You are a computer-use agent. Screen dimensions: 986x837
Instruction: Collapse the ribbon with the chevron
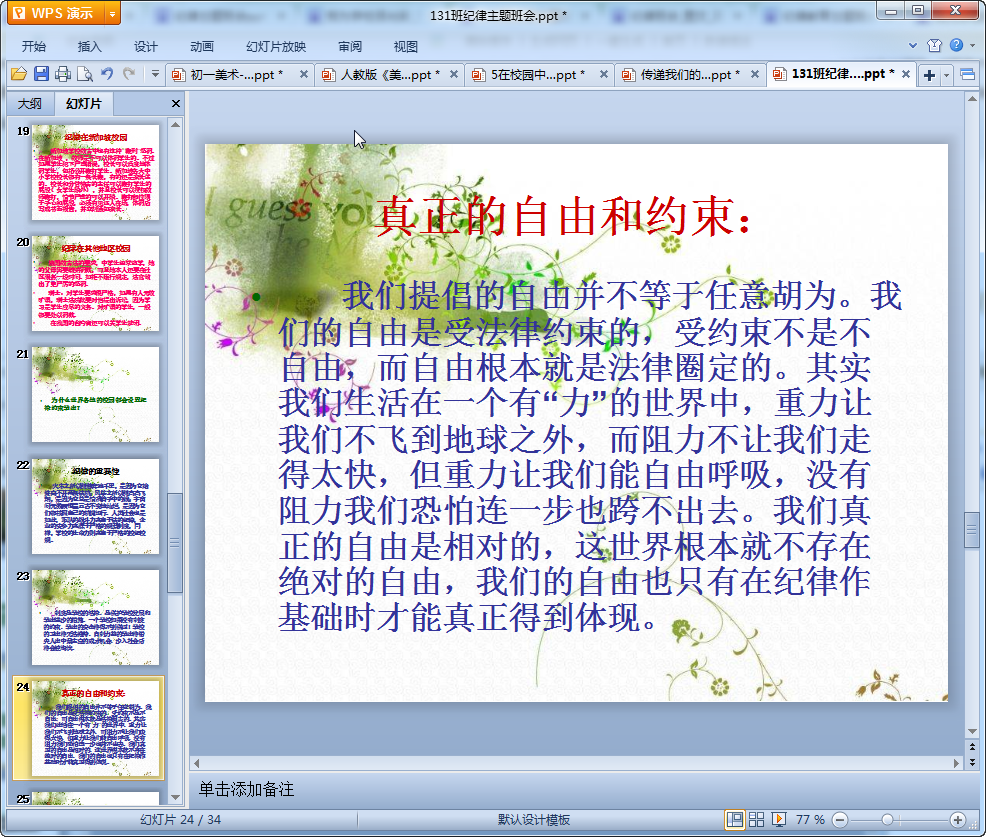(913, 45)
